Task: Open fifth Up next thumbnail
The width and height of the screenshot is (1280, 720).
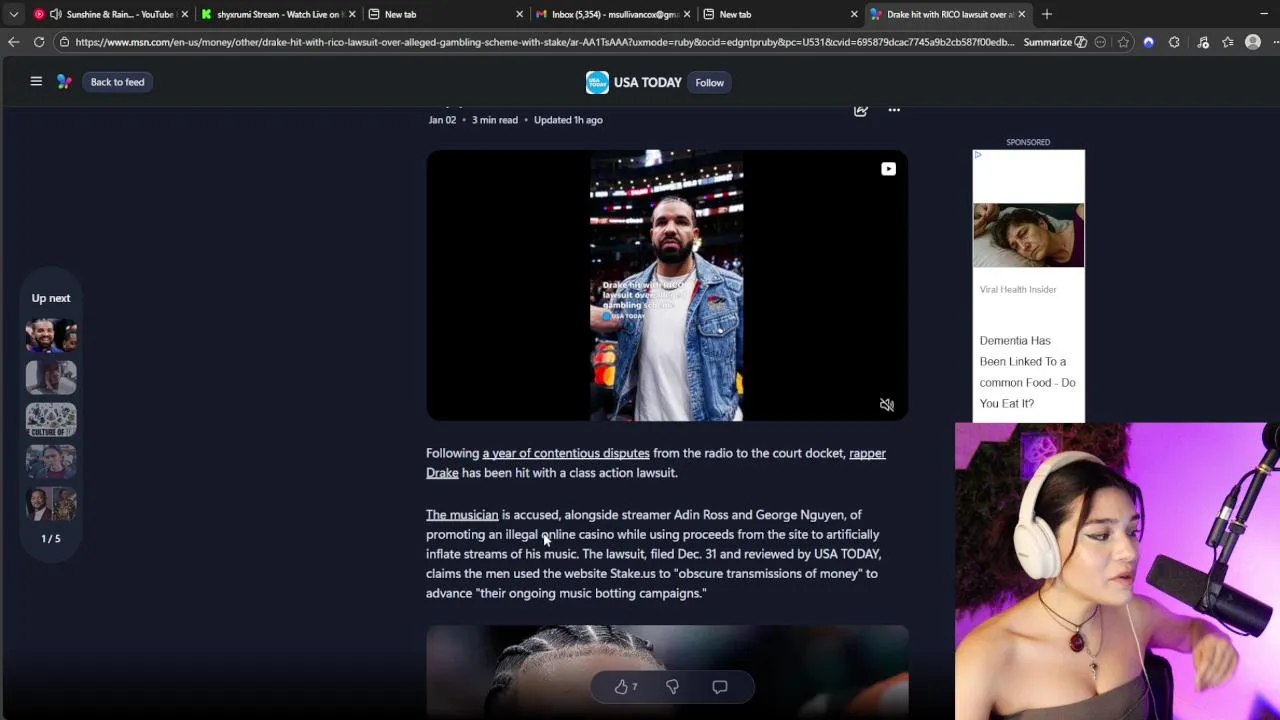Action: pyautogui.click(x=51, y=503)
